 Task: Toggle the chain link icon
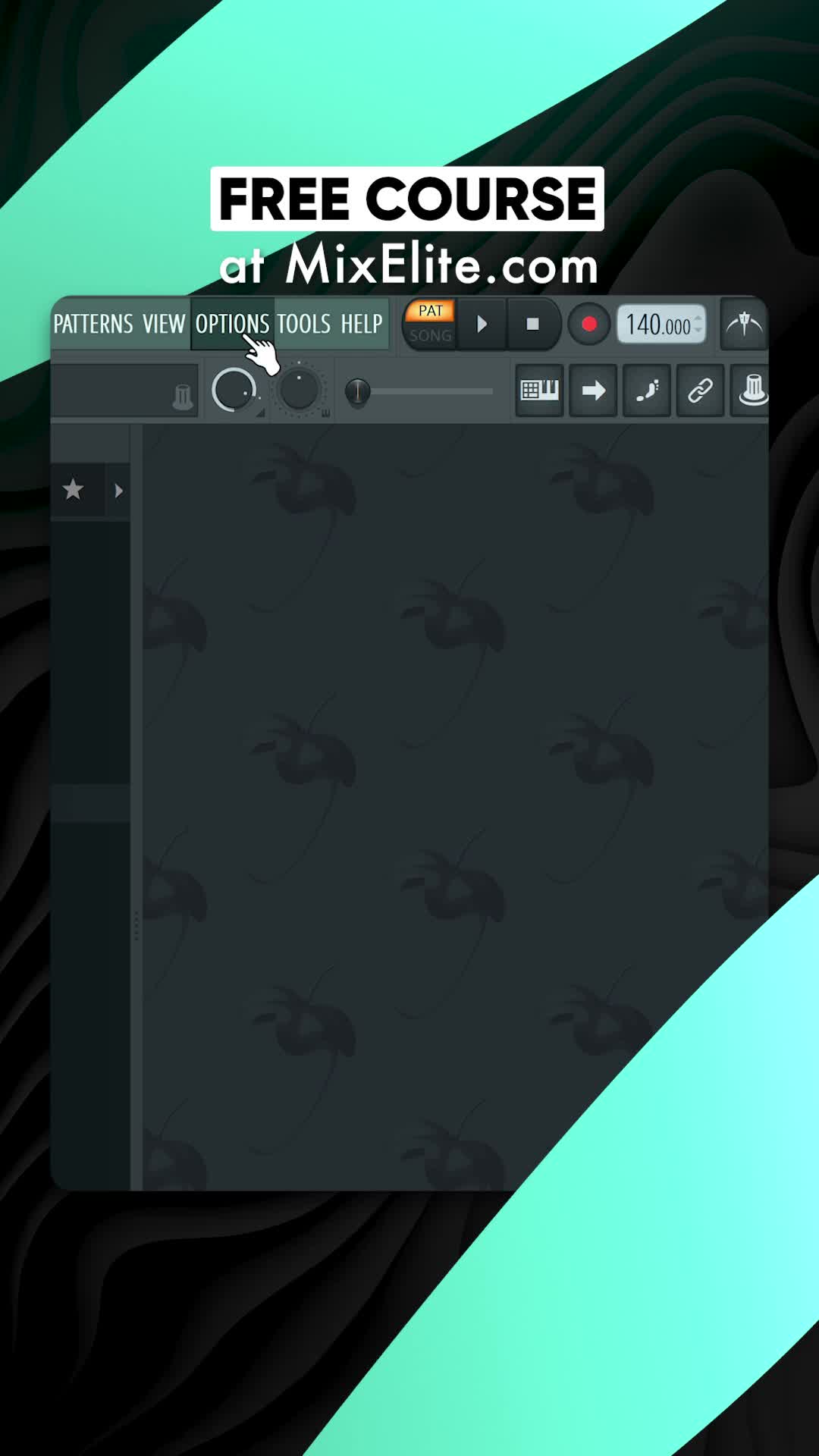700,391
